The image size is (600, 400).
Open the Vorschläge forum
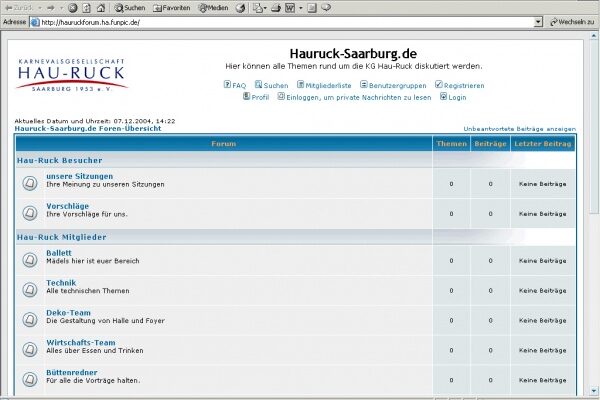(67, 206)
